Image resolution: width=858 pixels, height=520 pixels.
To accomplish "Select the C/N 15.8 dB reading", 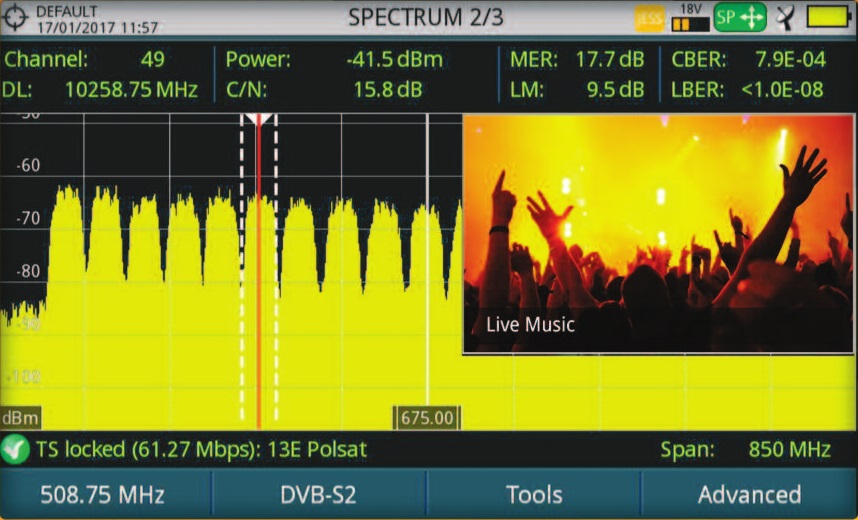I will tap(388, 90).
